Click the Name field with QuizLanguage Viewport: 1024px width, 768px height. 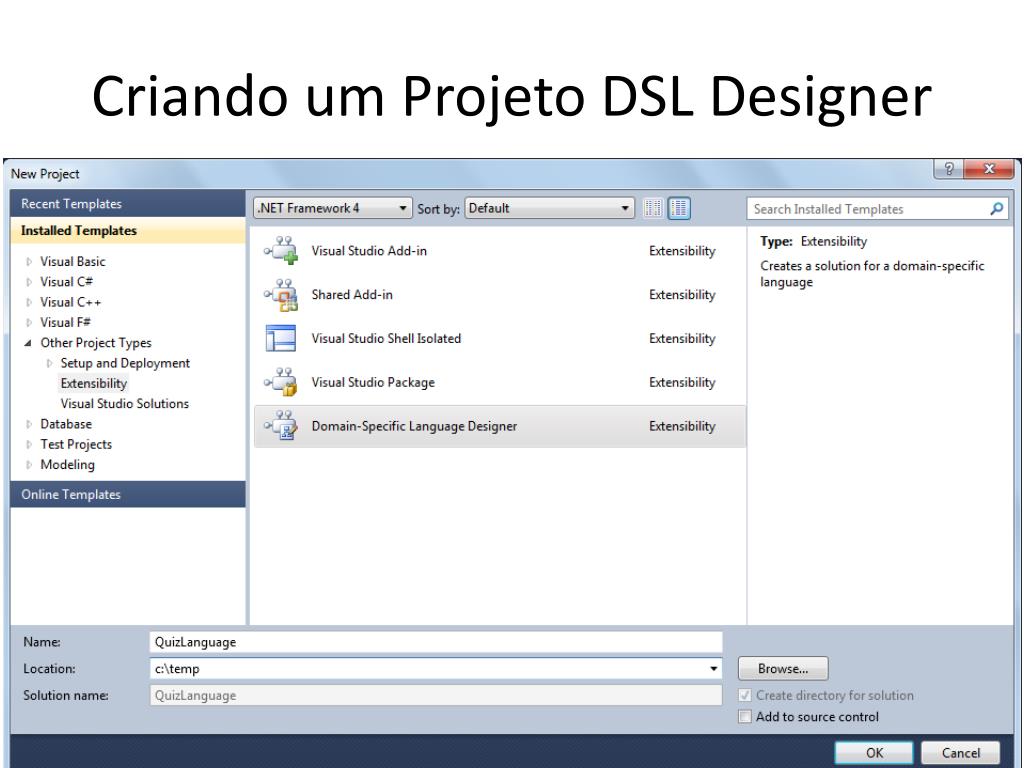436,642
